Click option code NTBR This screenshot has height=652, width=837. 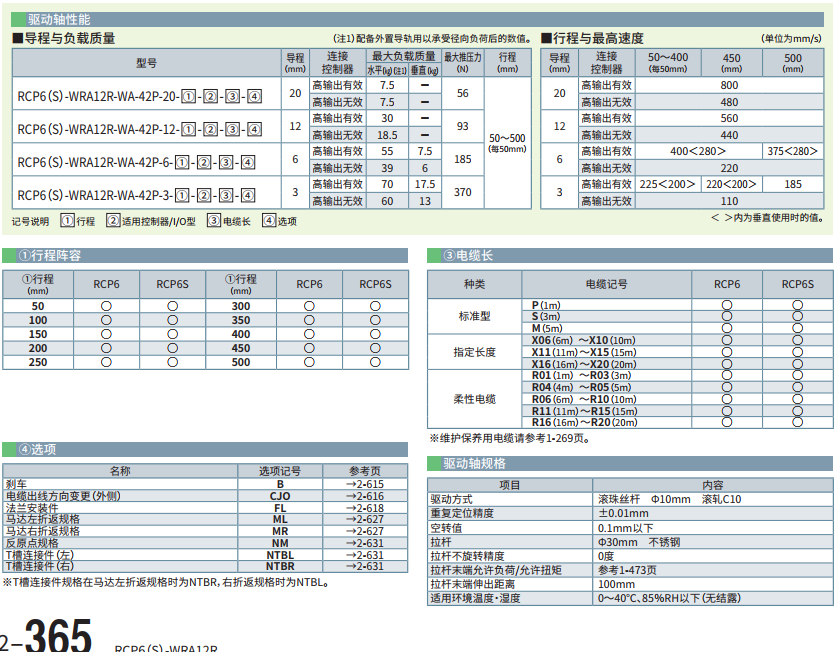(x=280, y=566)
